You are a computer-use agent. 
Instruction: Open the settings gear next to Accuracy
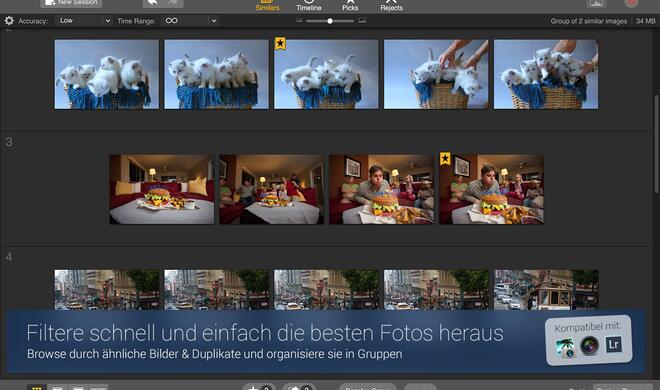coord(9,21)
